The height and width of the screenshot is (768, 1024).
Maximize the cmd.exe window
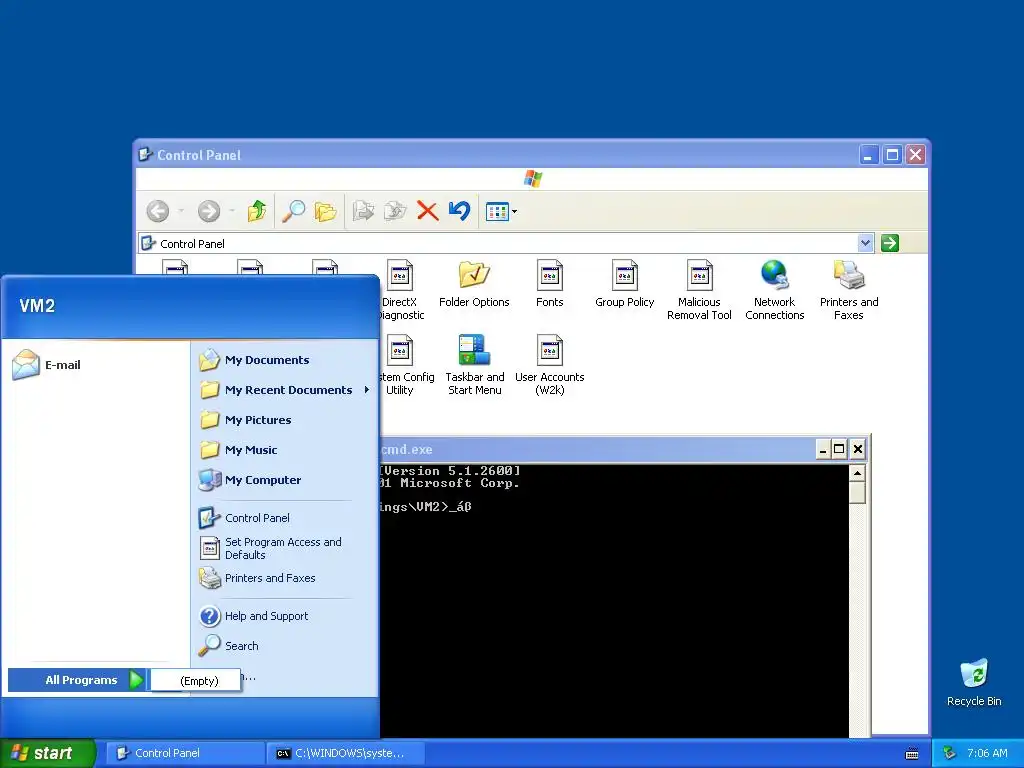coord(839,449)
